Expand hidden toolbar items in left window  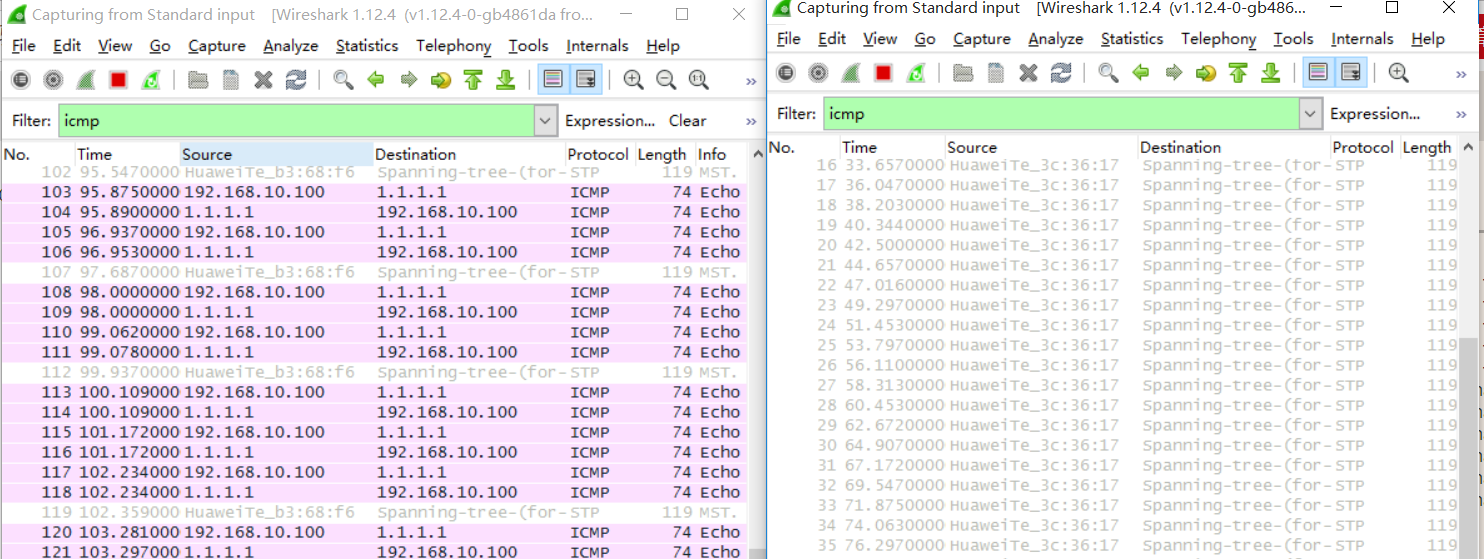[751, 81]
